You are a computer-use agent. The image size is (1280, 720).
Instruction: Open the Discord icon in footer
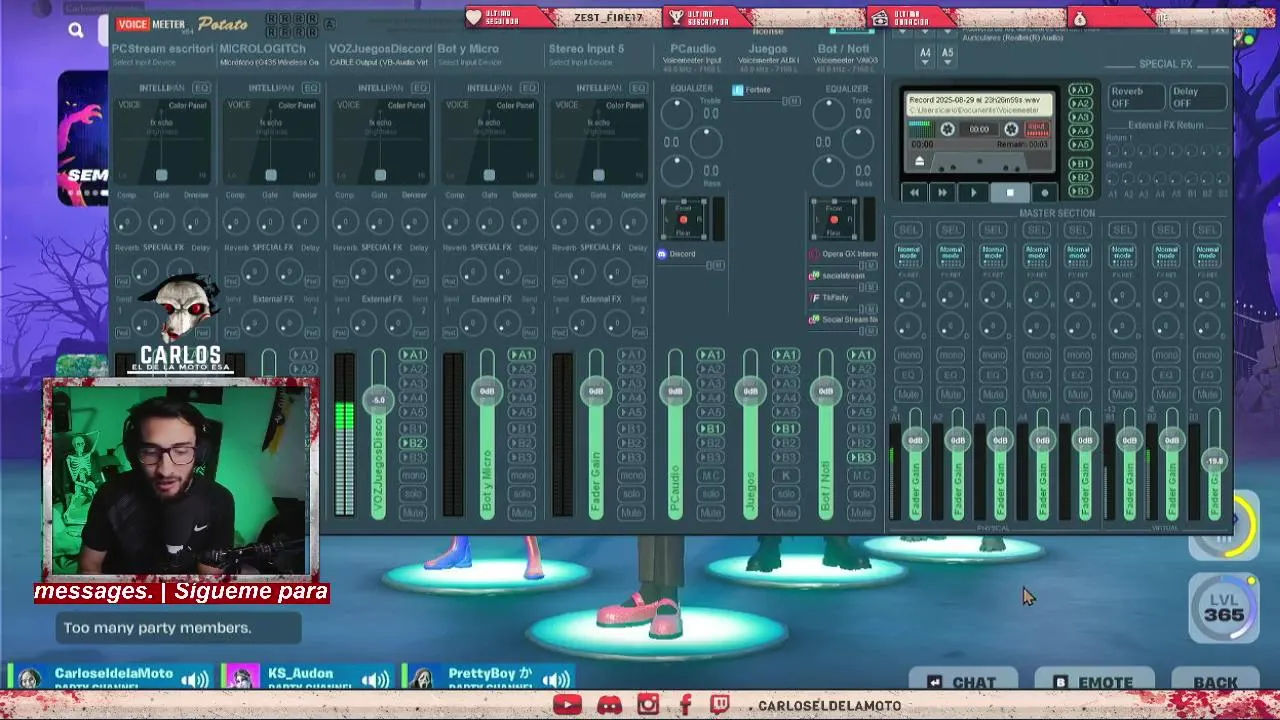(609, 705)
